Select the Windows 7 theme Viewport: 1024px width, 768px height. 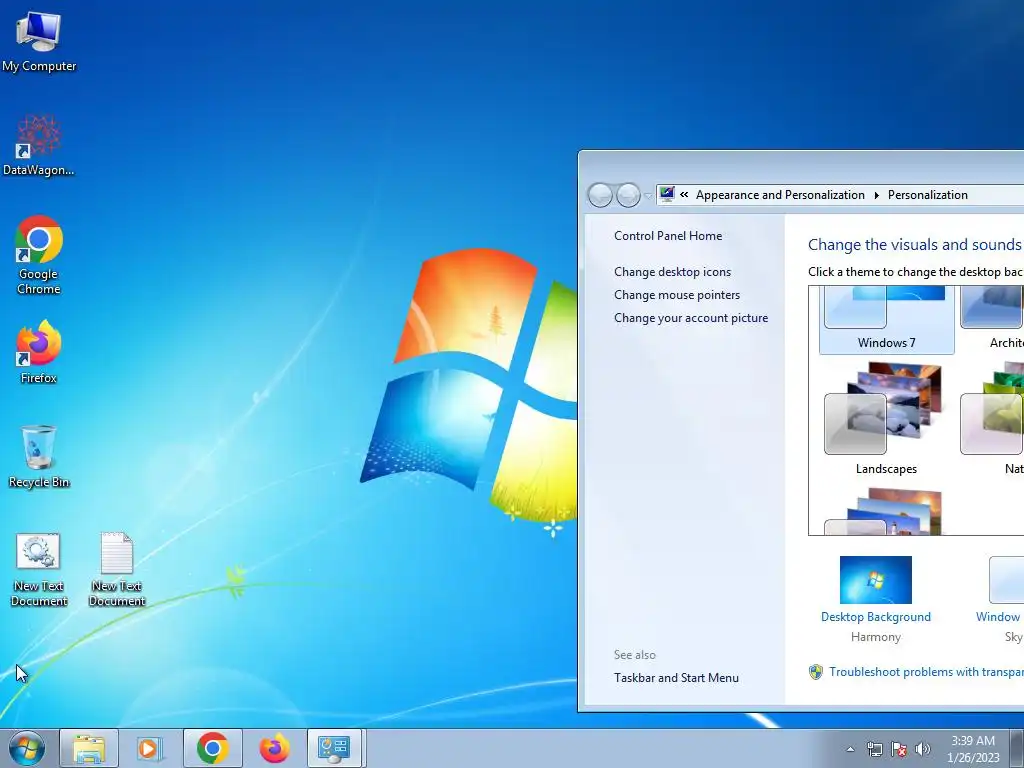point(886,320)
